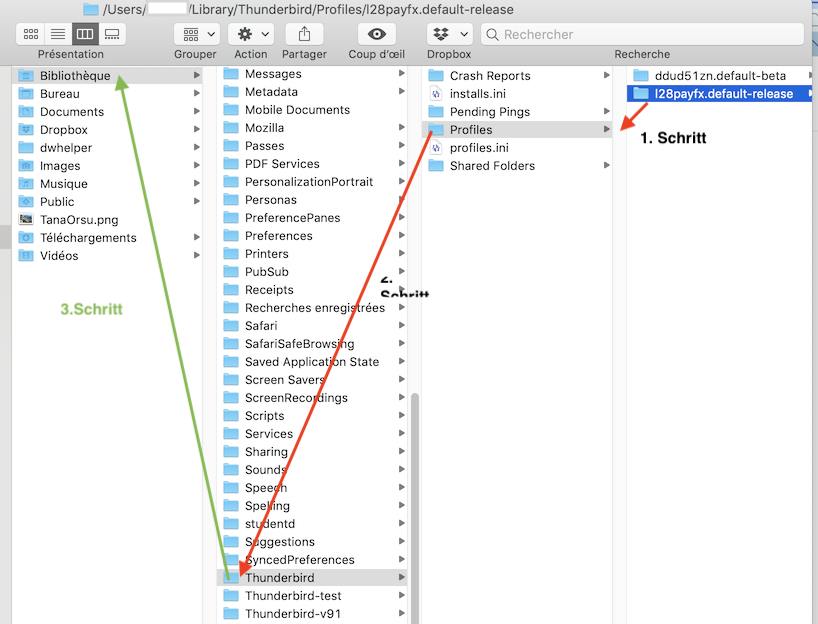
Task: Select the Messages folder
Action: tap(312, 74)
